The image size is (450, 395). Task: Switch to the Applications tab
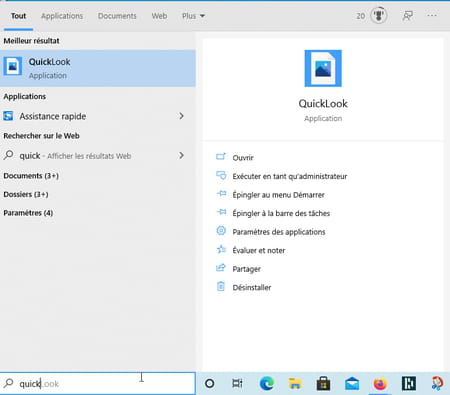[62, 16]
